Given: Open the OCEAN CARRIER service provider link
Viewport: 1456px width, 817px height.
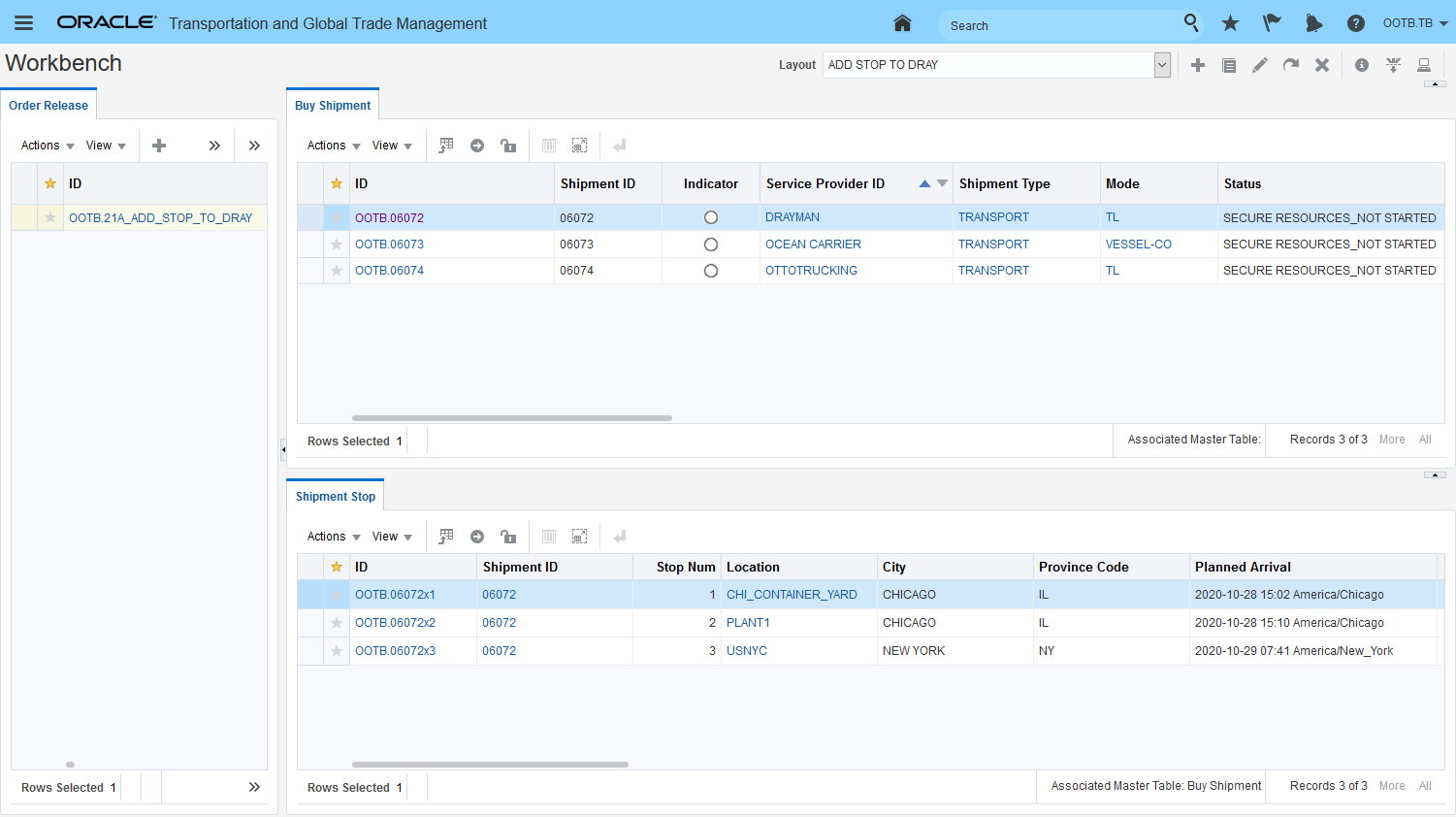Looking at the screenshot, I should [x=813, y=245].
